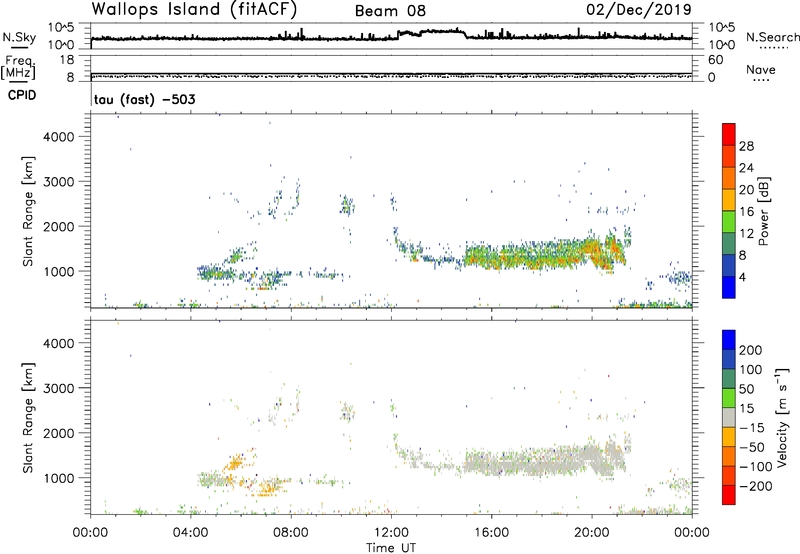The image size is (800, 554).
Task: Click the '50' velocity colorbar tick label
Action: click(x=746, y=389)
